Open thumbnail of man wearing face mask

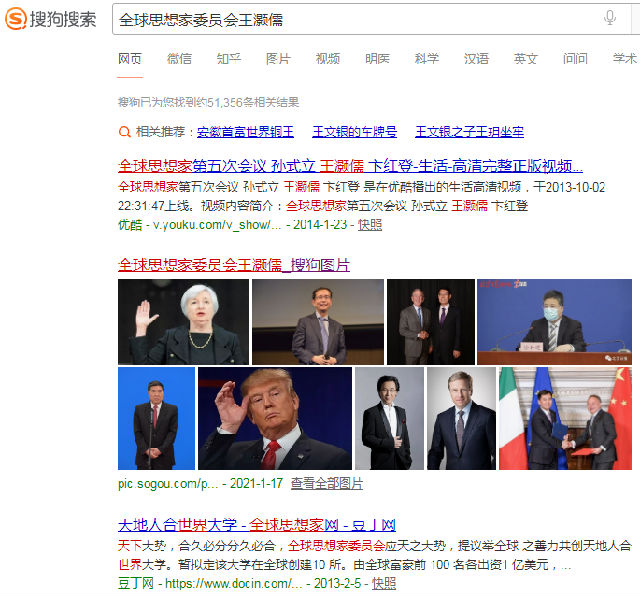click(x=554, y=322)
